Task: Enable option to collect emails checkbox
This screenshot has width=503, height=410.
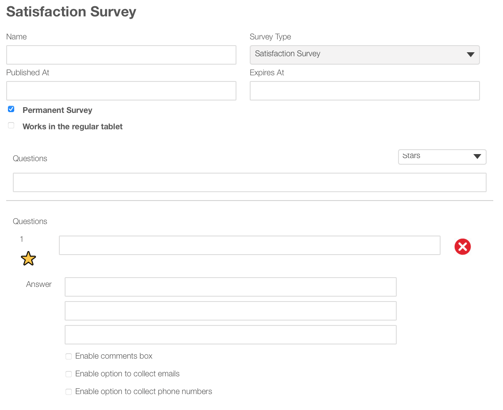Action: coord(68,374)
